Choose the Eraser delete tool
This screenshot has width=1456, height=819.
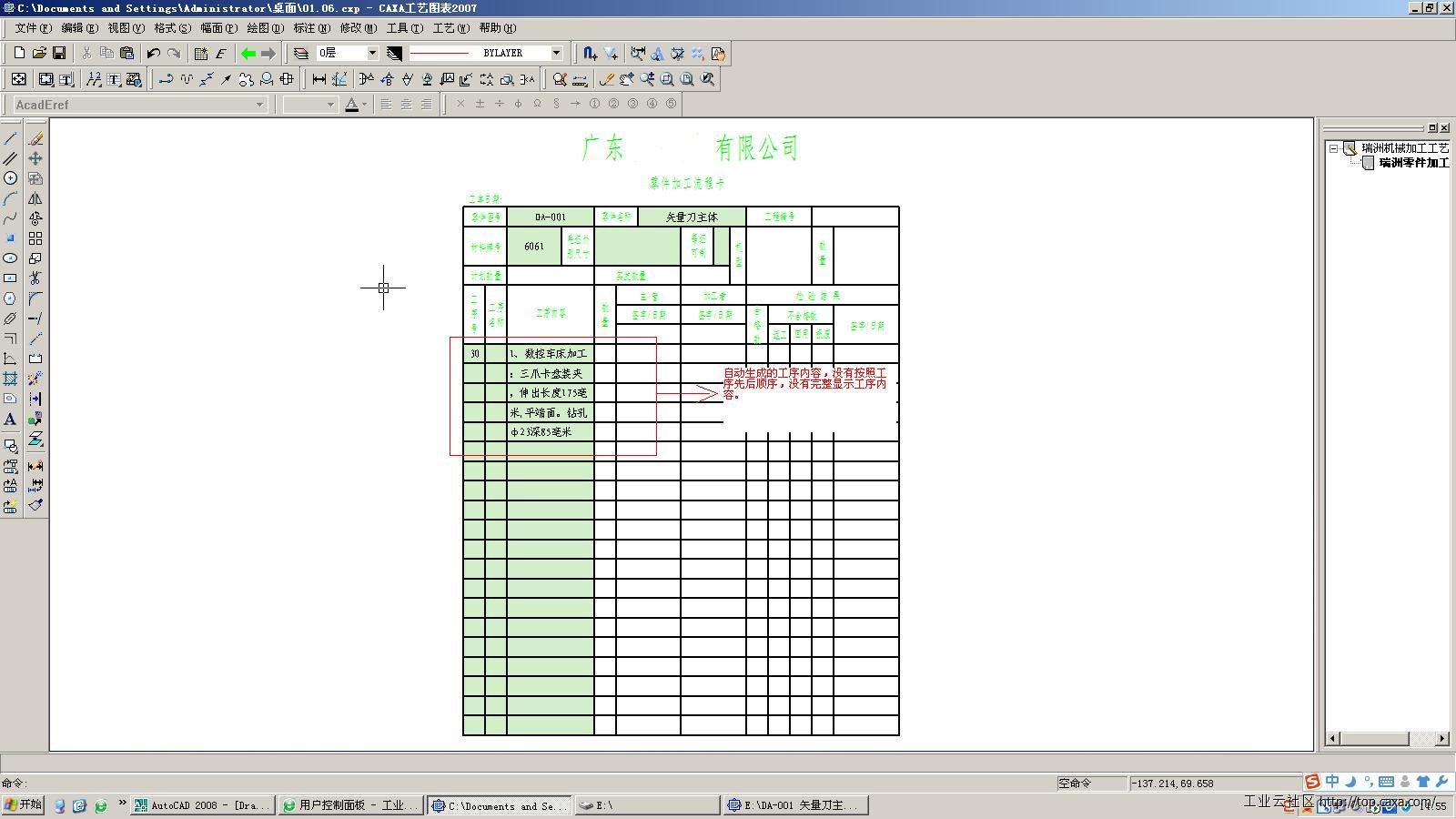click(x=35, y=139)
